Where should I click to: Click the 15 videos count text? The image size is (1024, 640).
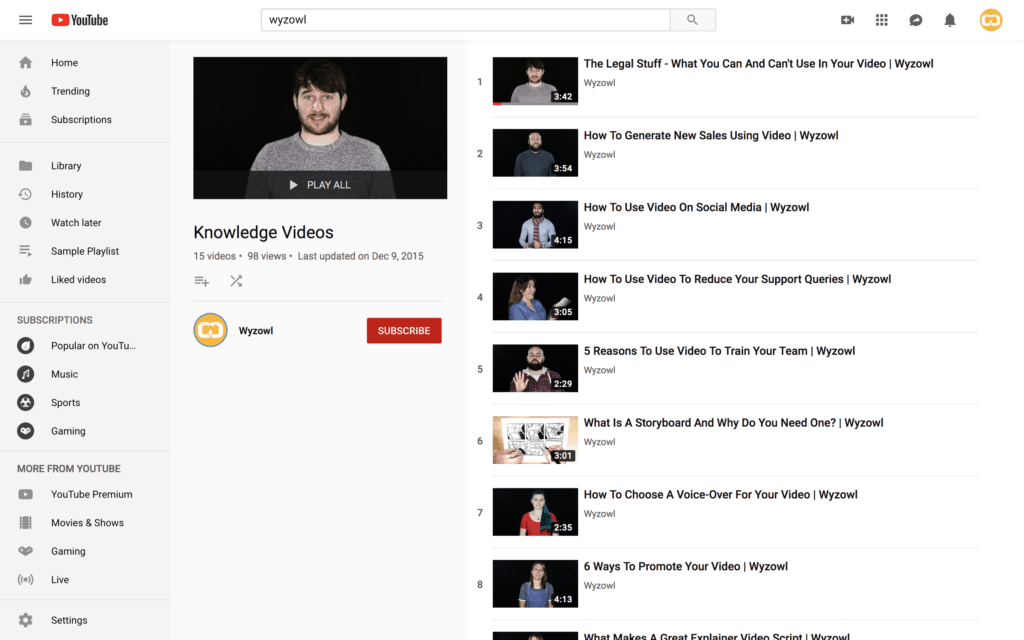click(214, 256)
